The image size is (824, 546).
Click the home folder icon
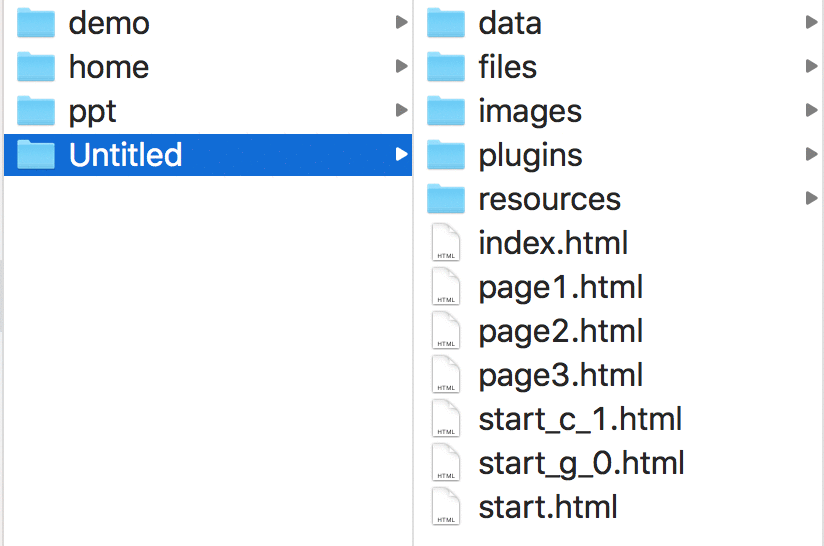click(36, 67)
